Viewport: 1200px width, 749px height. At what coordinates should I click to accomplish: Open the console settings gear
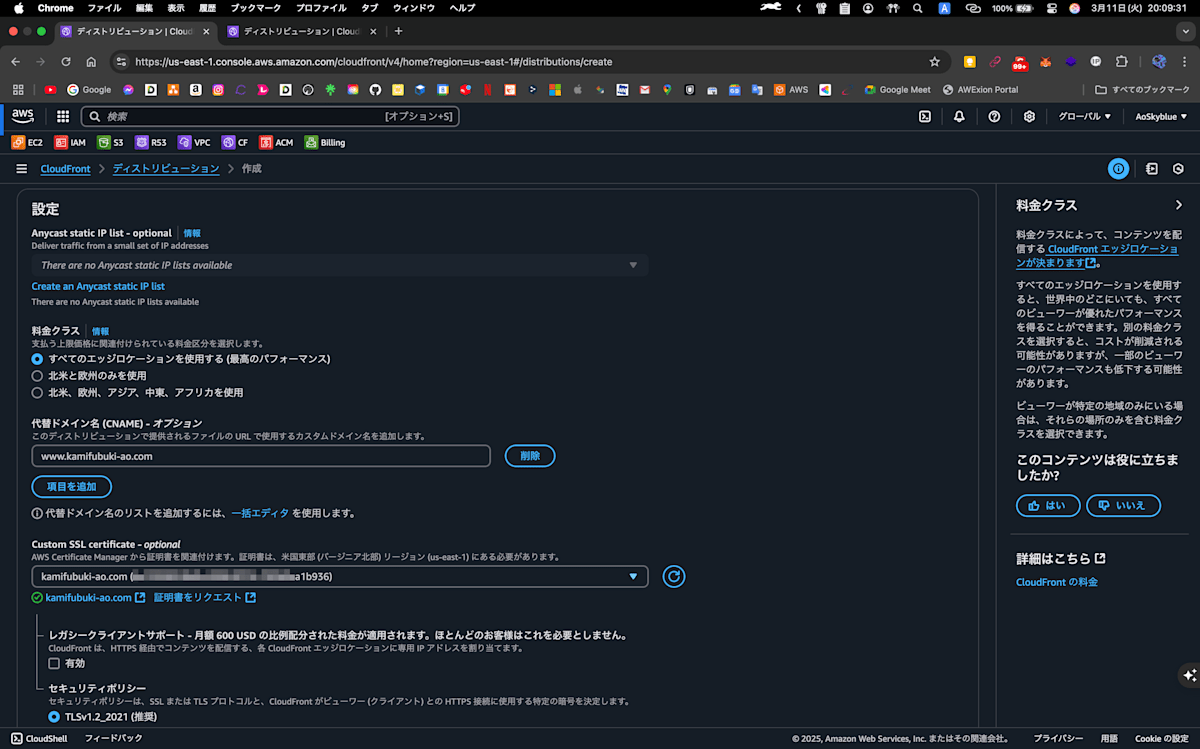(1029, 116)
